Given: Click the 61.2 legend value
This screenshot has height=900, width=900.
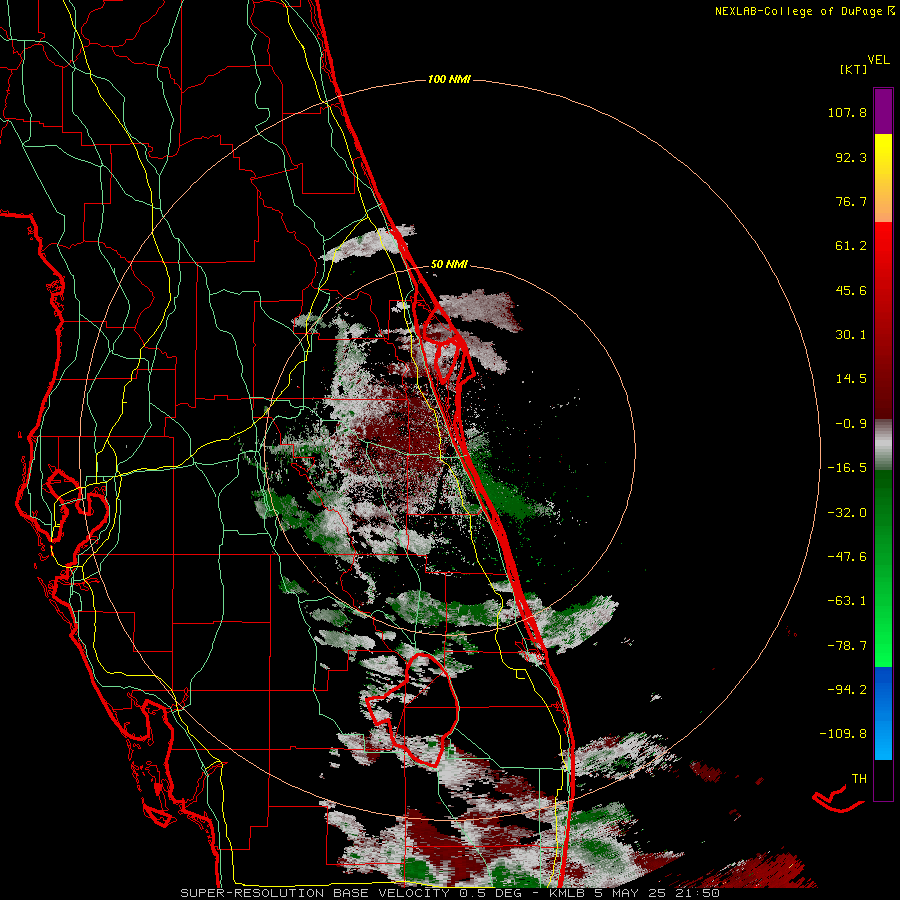Looking at the screenshot, I should (851, 246).
